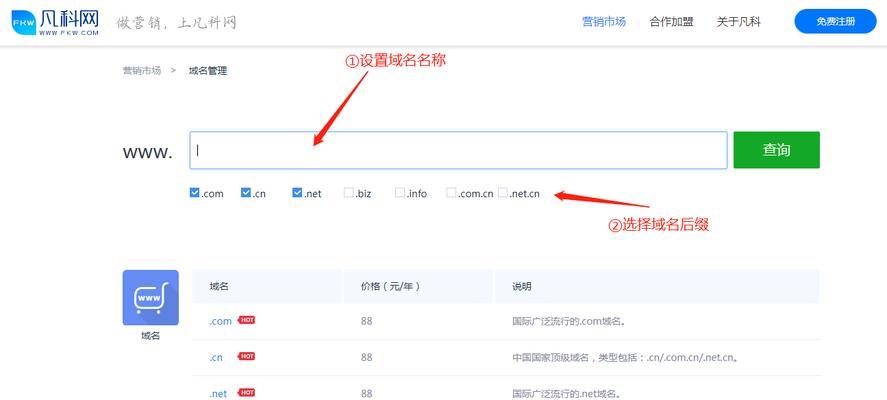Viewport: 887px width, 400px height.
Task: Enable the .biz suffix checkbox
Action: point(348,193)
